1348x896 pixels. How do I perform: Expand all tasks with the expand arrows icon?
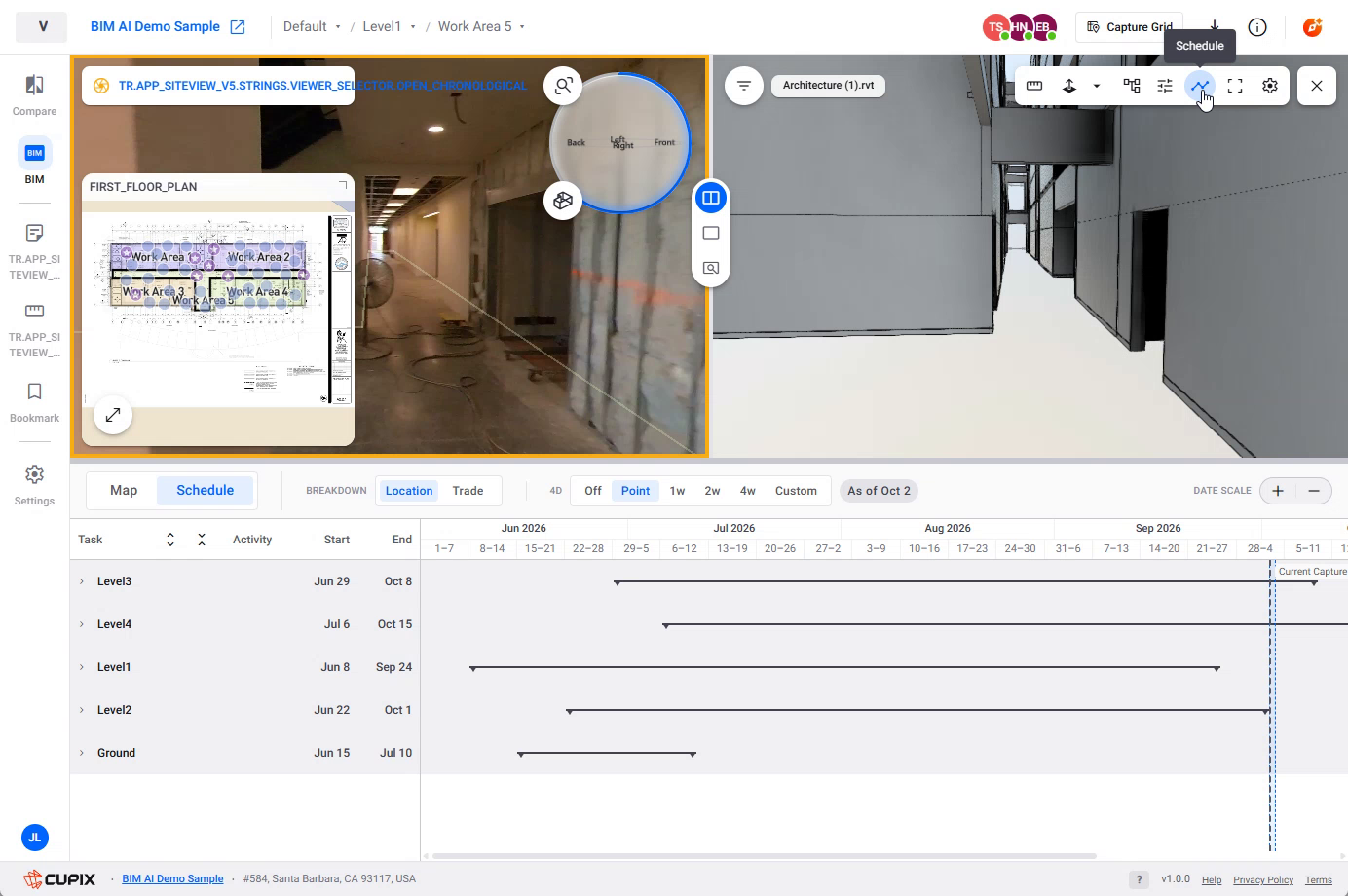pyautogui.click(x=170, y=540)
